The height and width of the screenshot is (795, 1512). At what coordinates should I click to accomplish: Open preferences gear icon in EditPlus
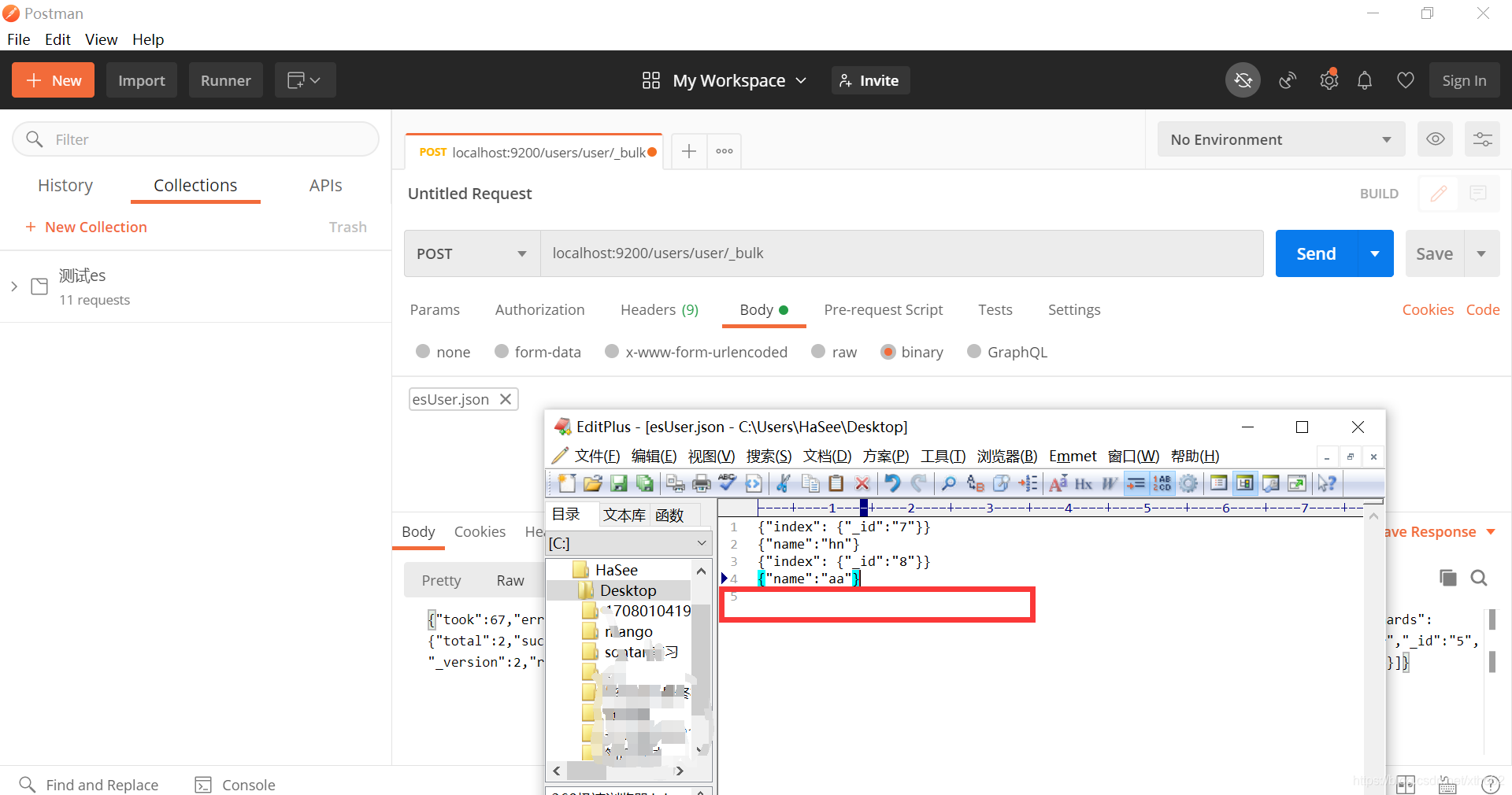[x=1188, y=483]
